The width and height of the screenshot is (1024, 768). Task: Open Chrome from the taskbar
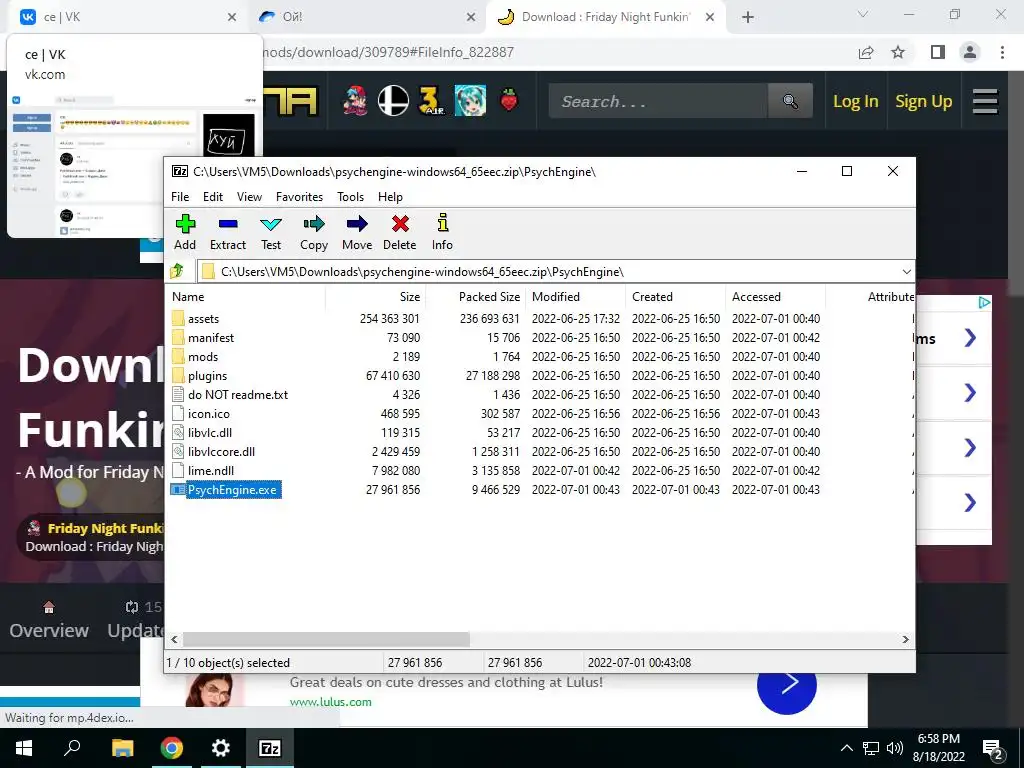point(172,748)
